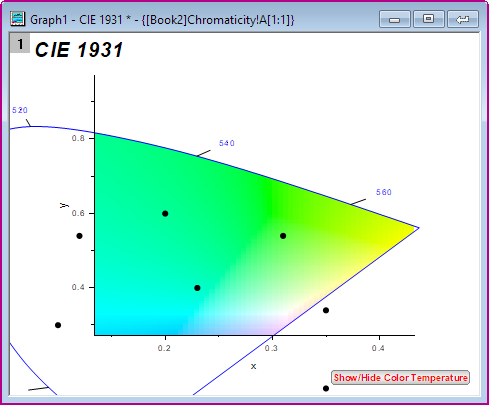Click the 0.4 tick label on y axis
The width and height of the screenshot is (489, 405).
(78, 287)
